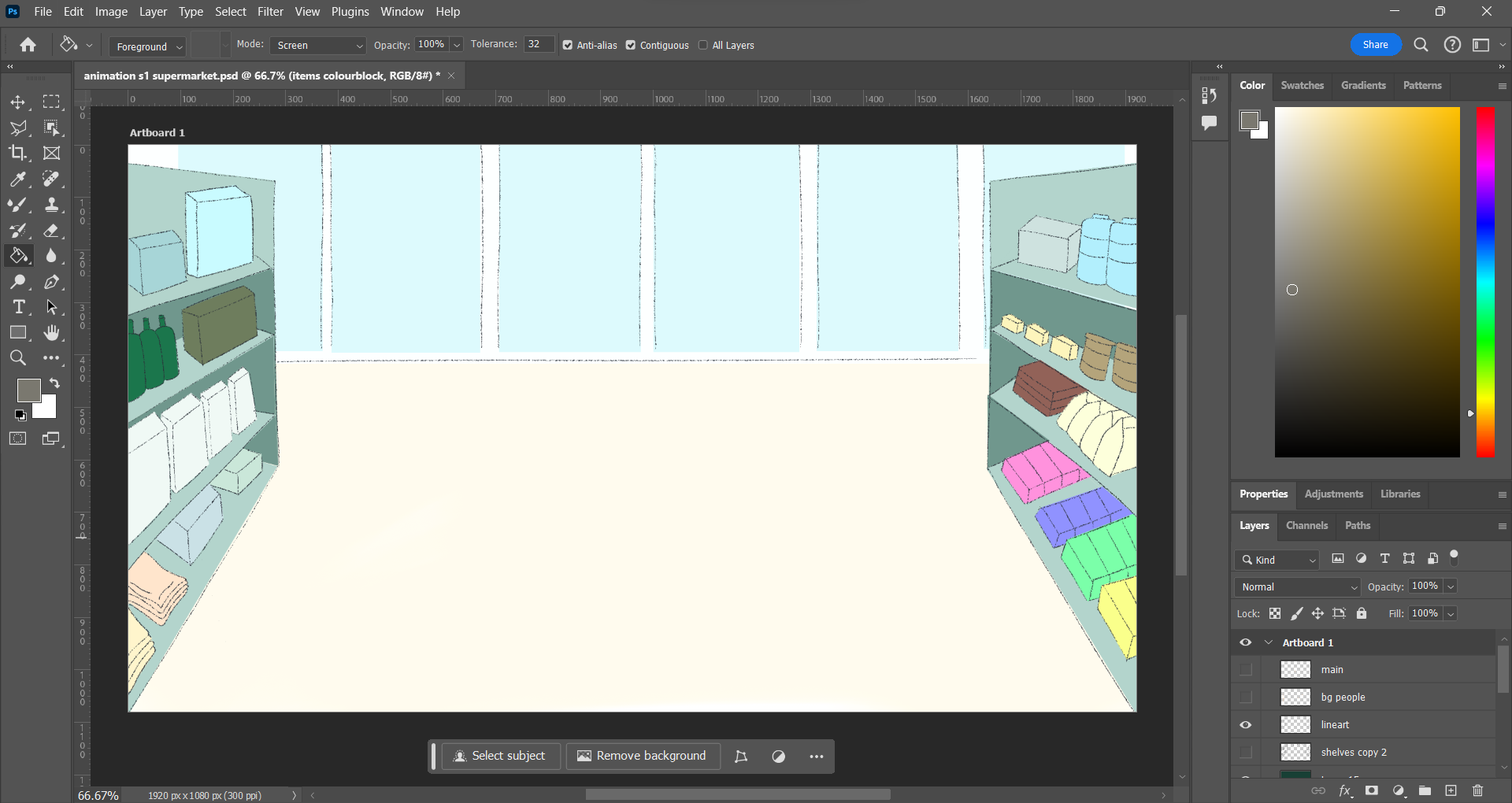1512x803 pixels.
Task: Select the Zoom tool
Action: click(17, 358)
